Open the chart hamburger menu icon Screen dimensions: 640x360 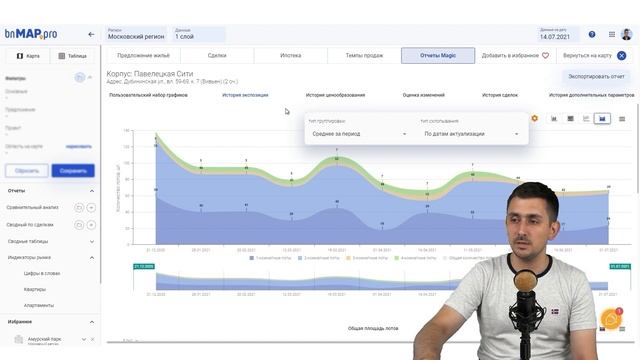pyautogui.click(x=622, y=119)
